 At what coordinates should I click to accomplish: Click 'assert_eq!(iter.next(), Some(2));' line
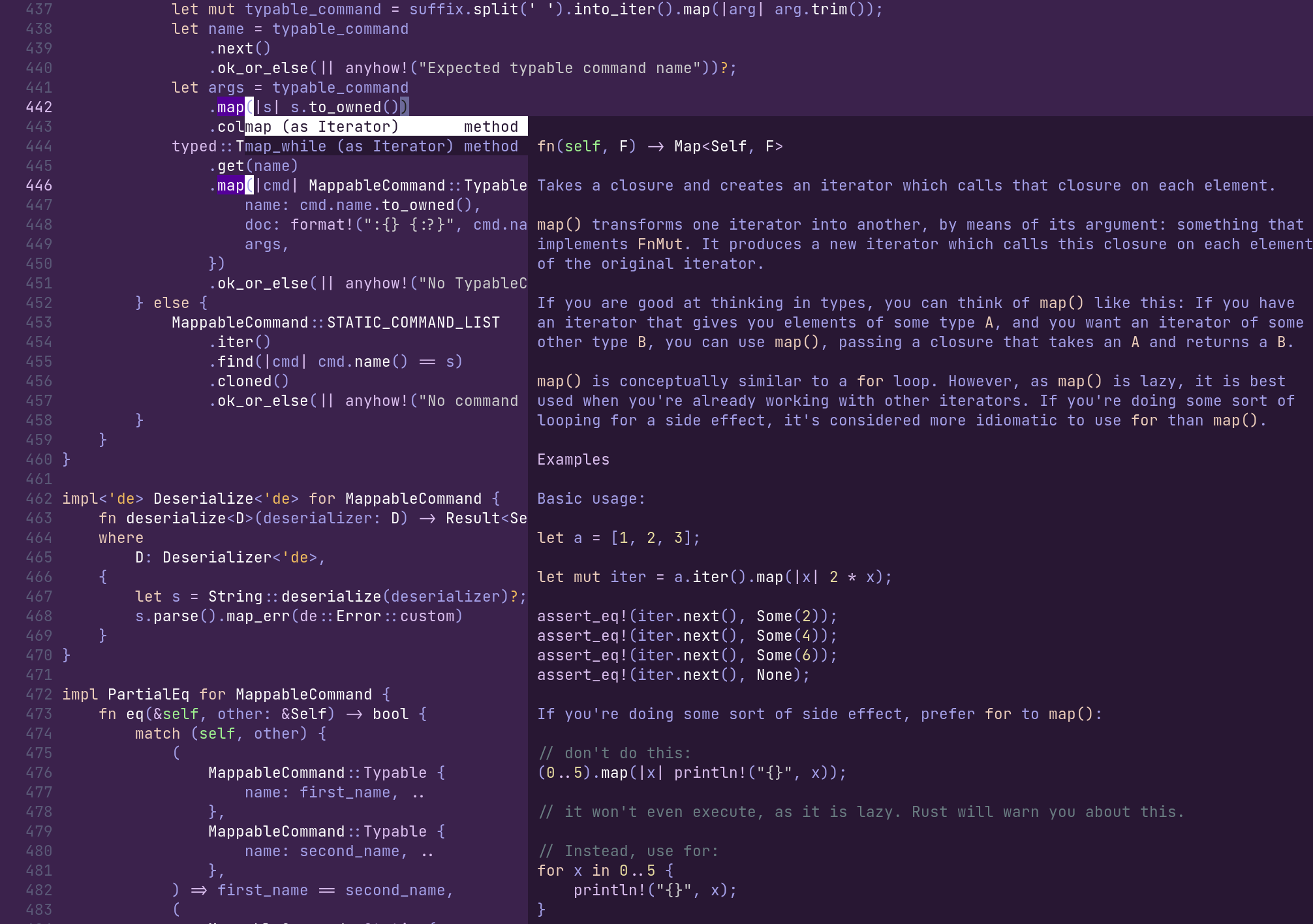pyautogui.click(x=688, y=616)
